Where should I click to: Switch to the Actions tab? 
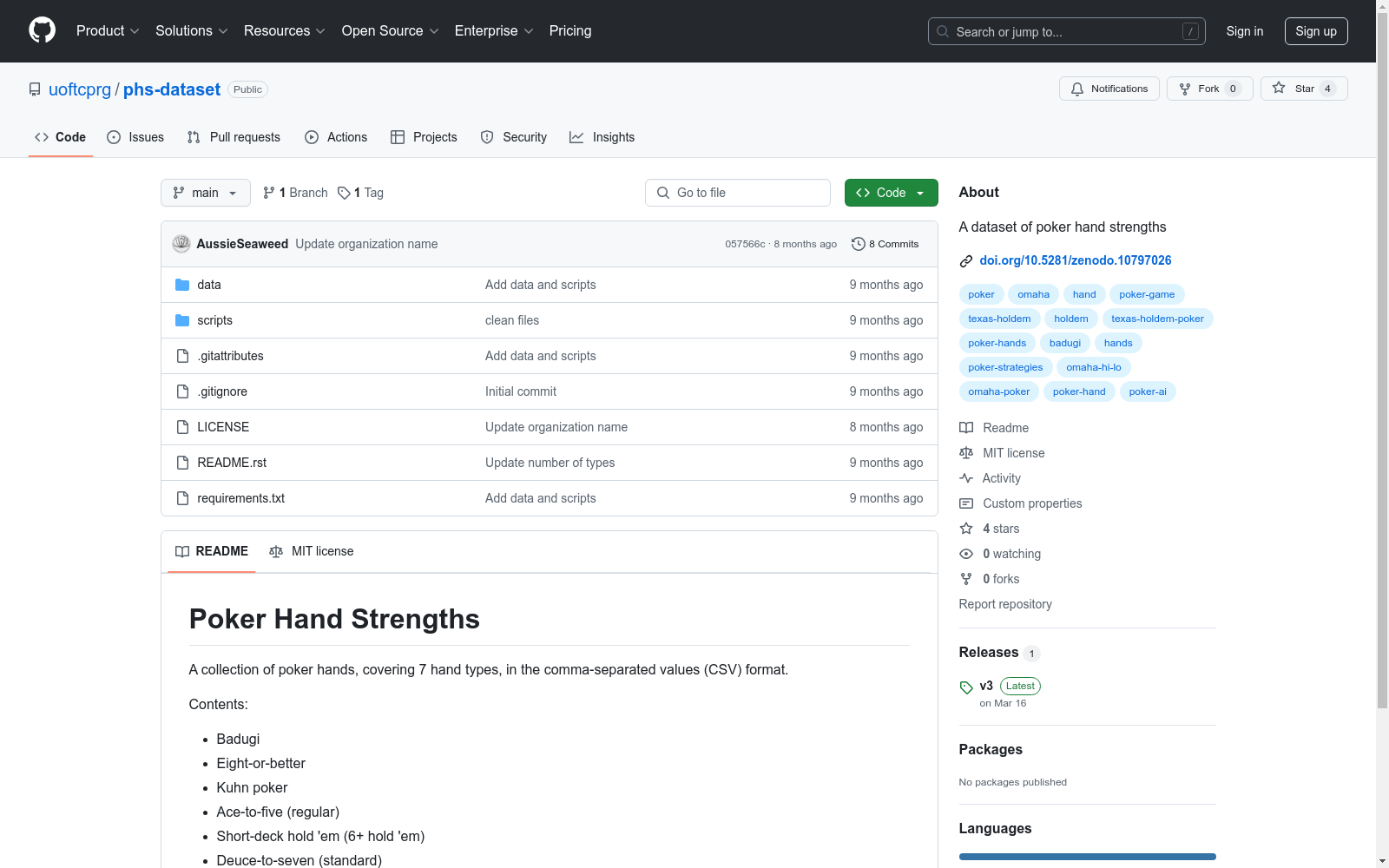[x=336, y=137]
